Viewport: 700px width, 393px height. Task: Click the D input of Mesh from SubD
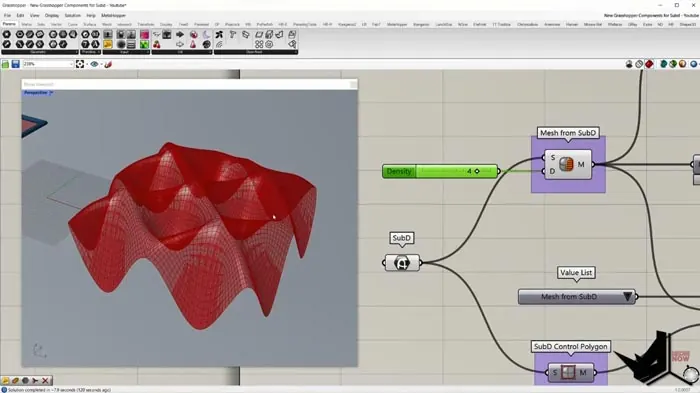(553, 171)
